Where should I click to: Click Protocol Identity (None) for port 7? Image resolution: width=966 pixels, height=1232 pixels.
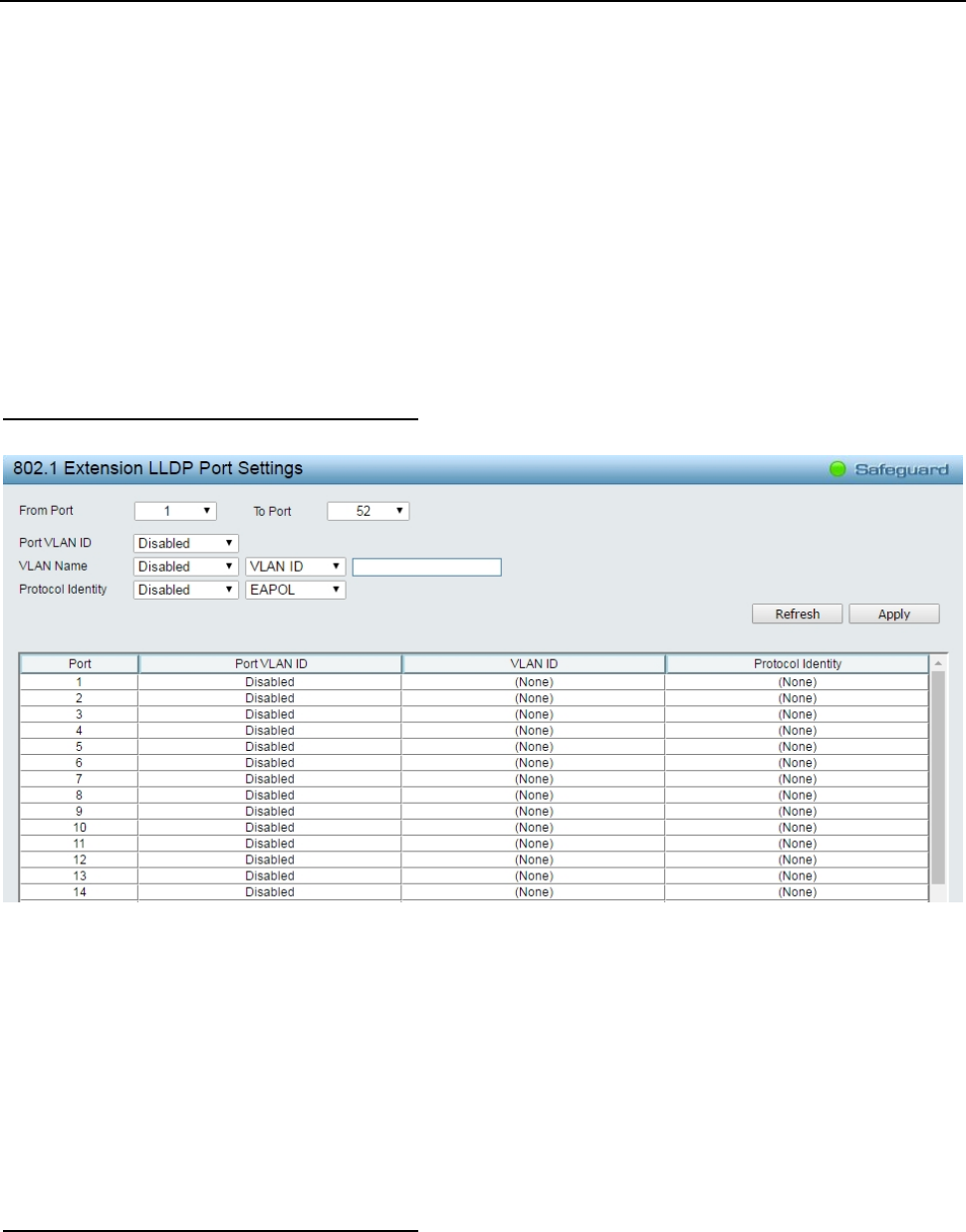[x=798, y=779]
